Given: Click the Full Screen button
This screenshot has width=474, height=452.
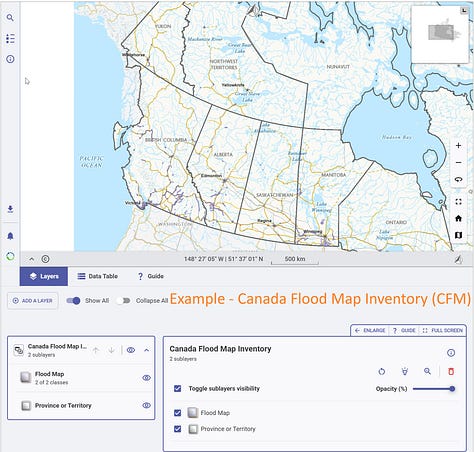Looking at the screenshot, I should [x=443, y=330].
